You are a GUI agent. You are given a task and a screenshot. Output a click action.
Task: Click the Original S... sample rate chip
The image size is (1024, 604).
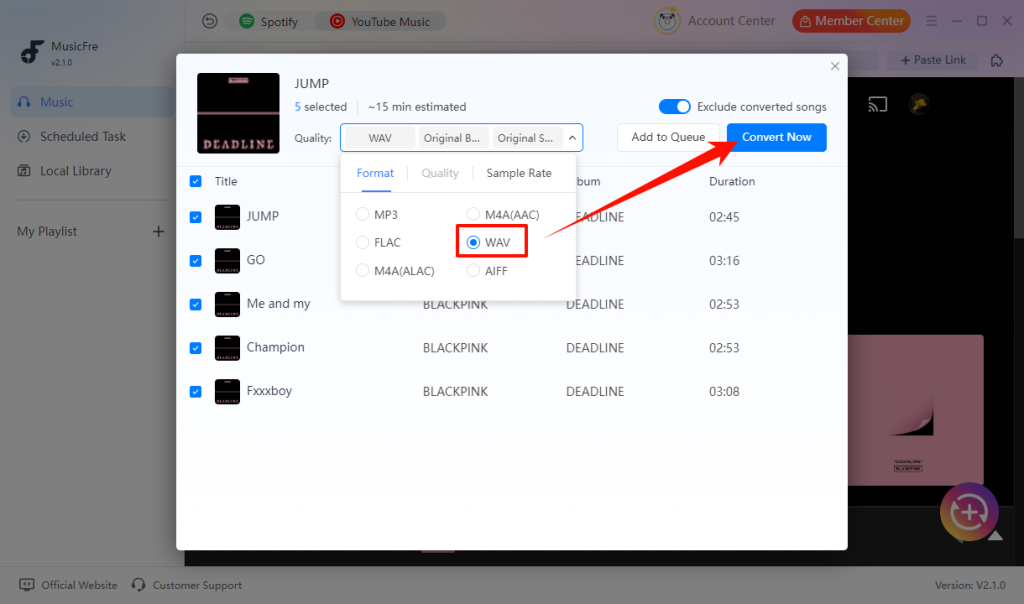coord(525,138)
